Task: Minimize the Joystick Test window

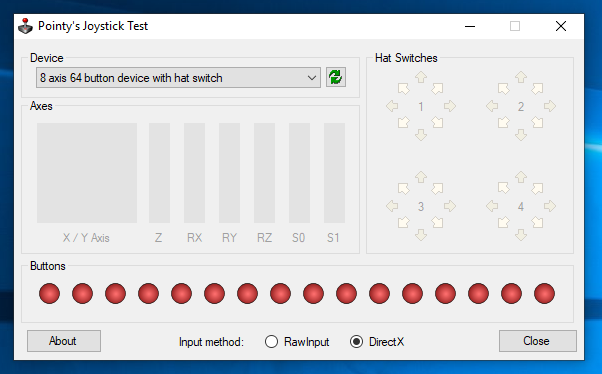Action: pyautogui.click(x=470, y=26)
